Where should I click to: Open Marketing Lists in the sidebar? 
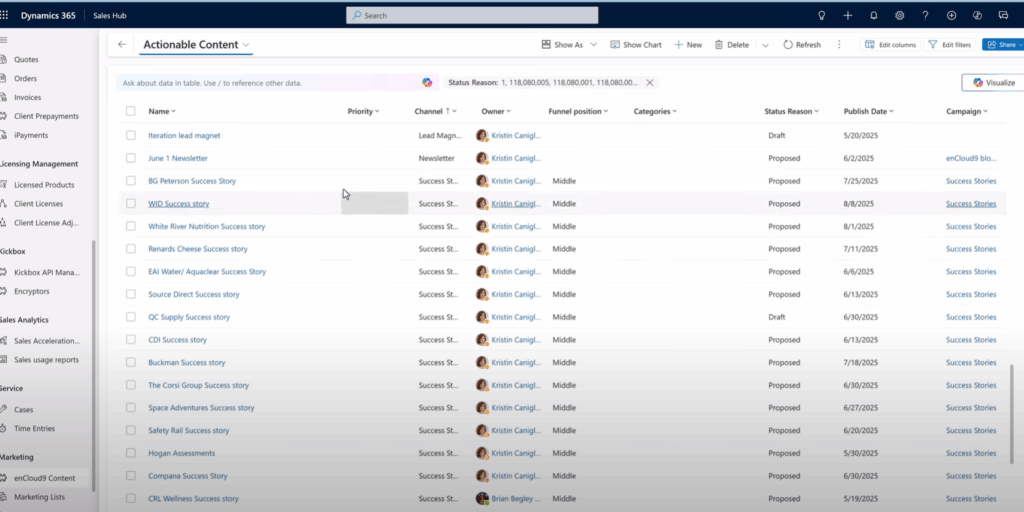coord(39,497)
